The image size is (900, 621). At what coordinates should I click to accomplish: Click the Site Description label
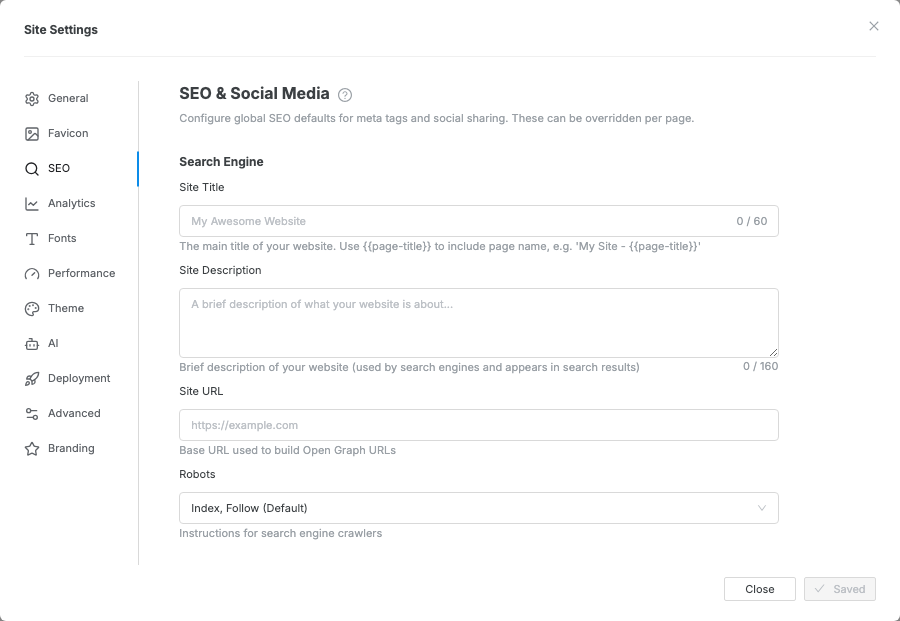click(x=220, y=270)
